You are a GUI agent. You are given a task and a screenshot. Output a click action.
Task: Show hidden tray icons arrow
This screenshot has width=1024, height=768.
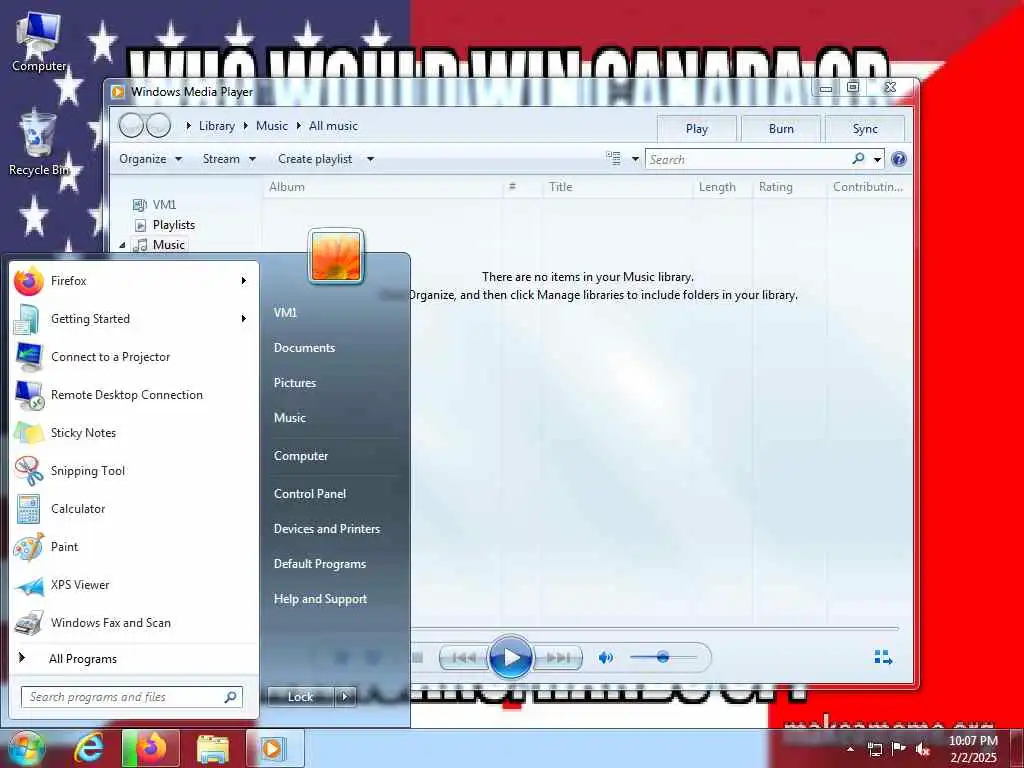850,749
